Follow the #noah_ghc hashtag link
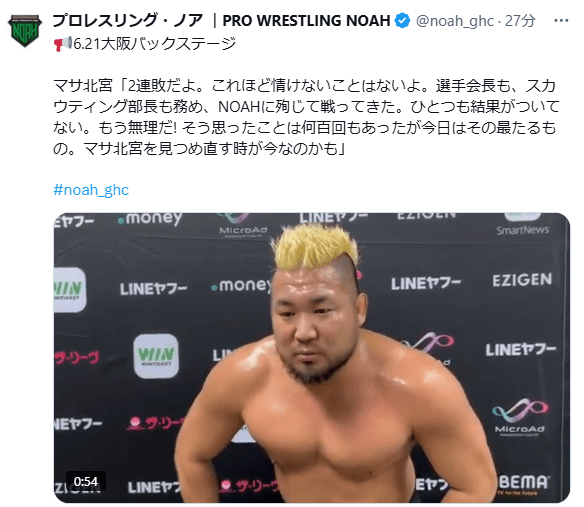This screenshot has width=584, height=507. 91,190
